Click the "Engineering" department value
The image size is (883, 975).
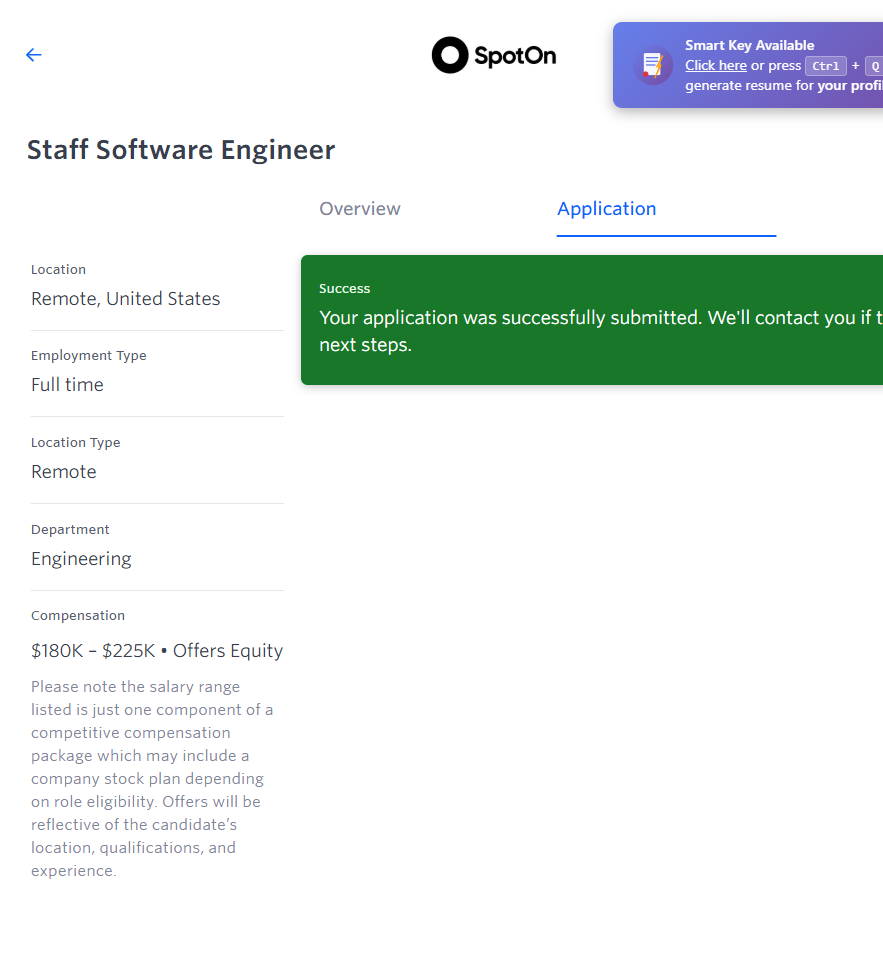(x=82, y=559)
